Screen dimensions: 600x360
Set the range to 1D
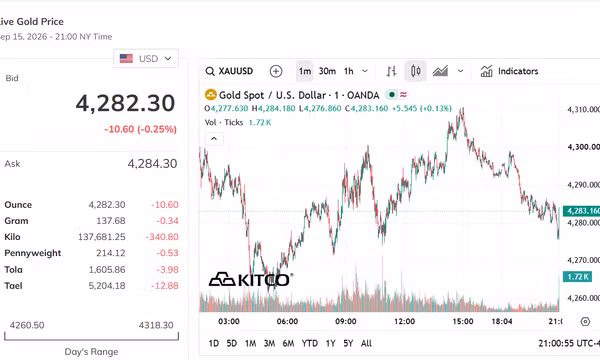(214, 343)
